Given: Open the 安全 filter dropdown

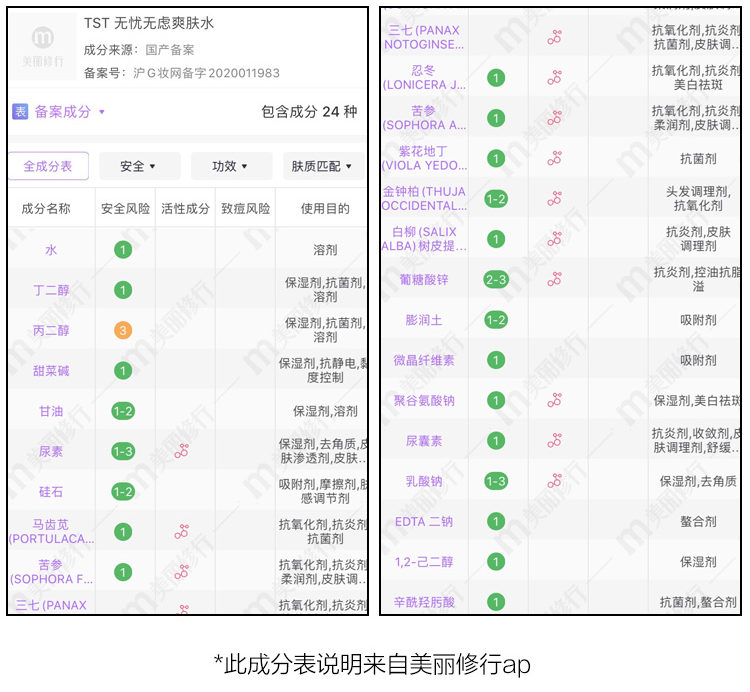Looking at the screenshot, I should click(x=139, y=166).
